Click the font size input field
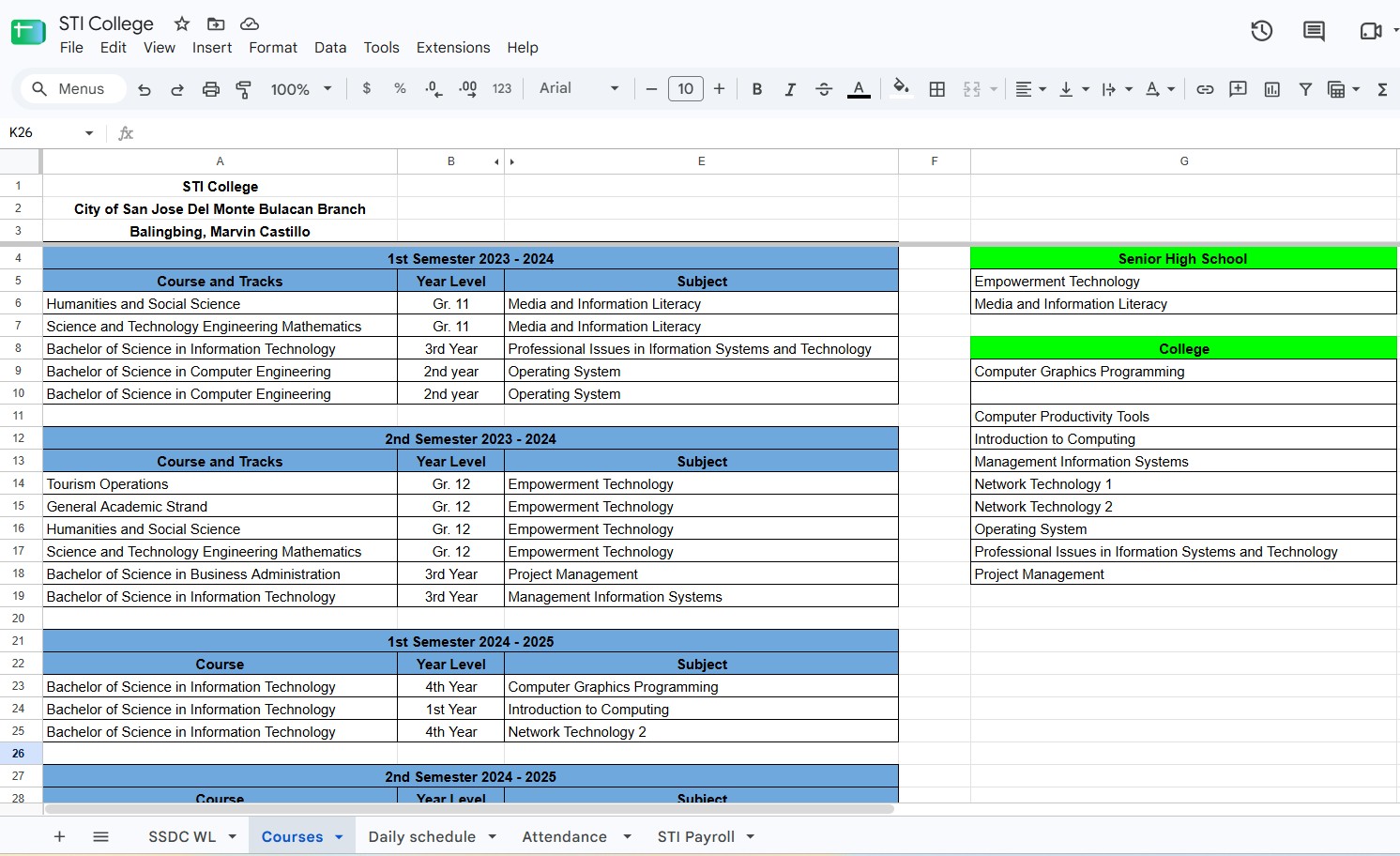 point(686,89)
